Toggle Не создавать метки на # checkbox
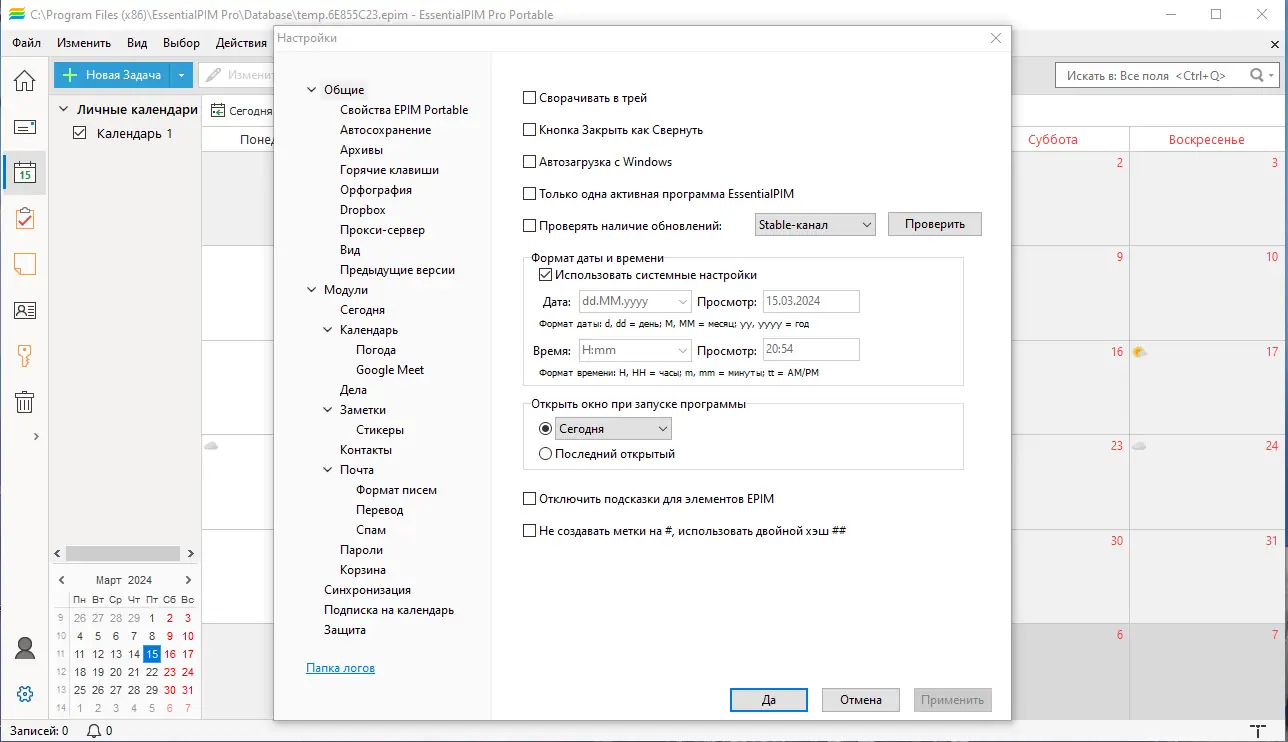Viewport: 1288px width, 742px height. [x=530, y=531]
